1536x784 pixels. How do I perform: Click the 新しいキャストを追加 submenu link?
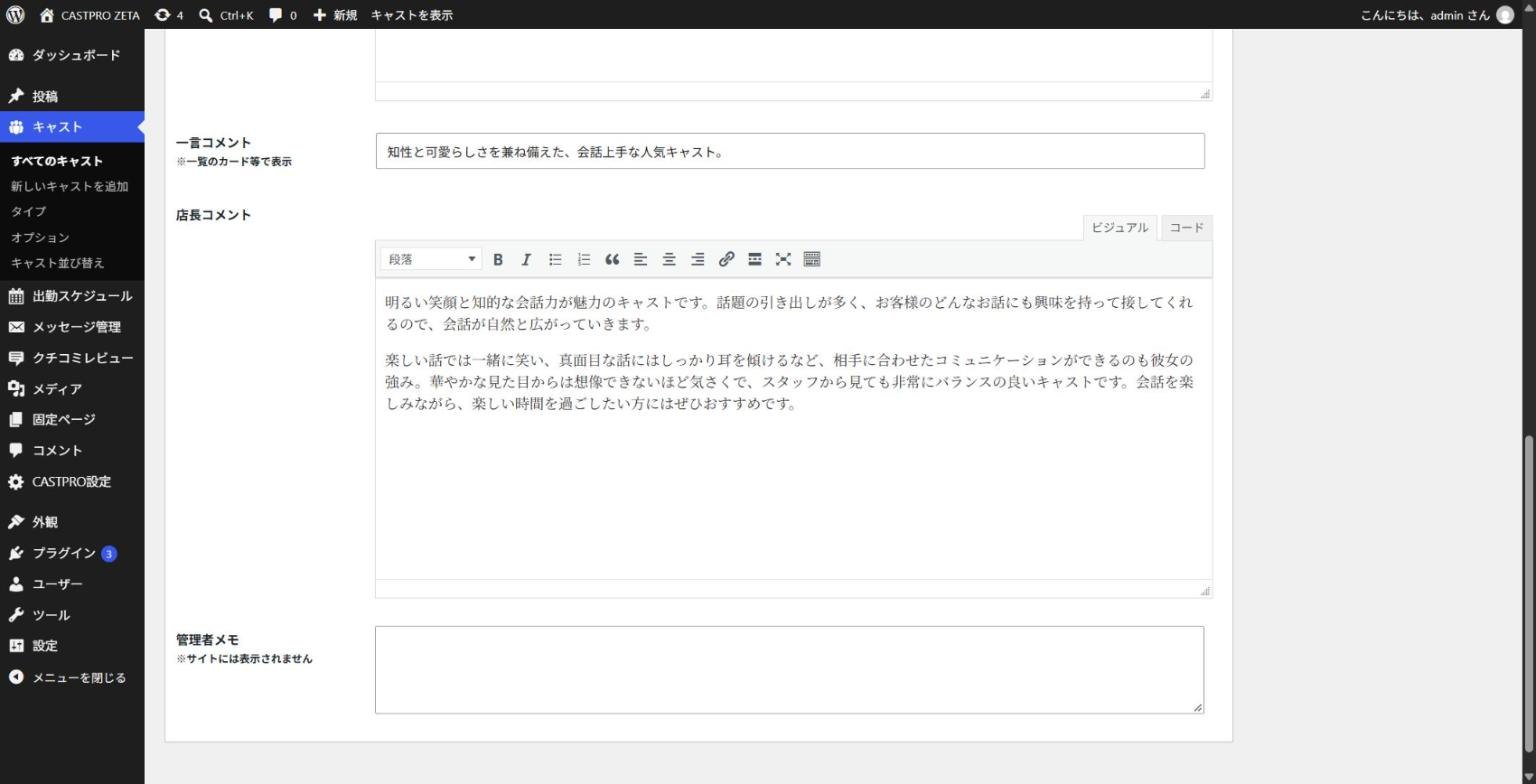point(70,186)
